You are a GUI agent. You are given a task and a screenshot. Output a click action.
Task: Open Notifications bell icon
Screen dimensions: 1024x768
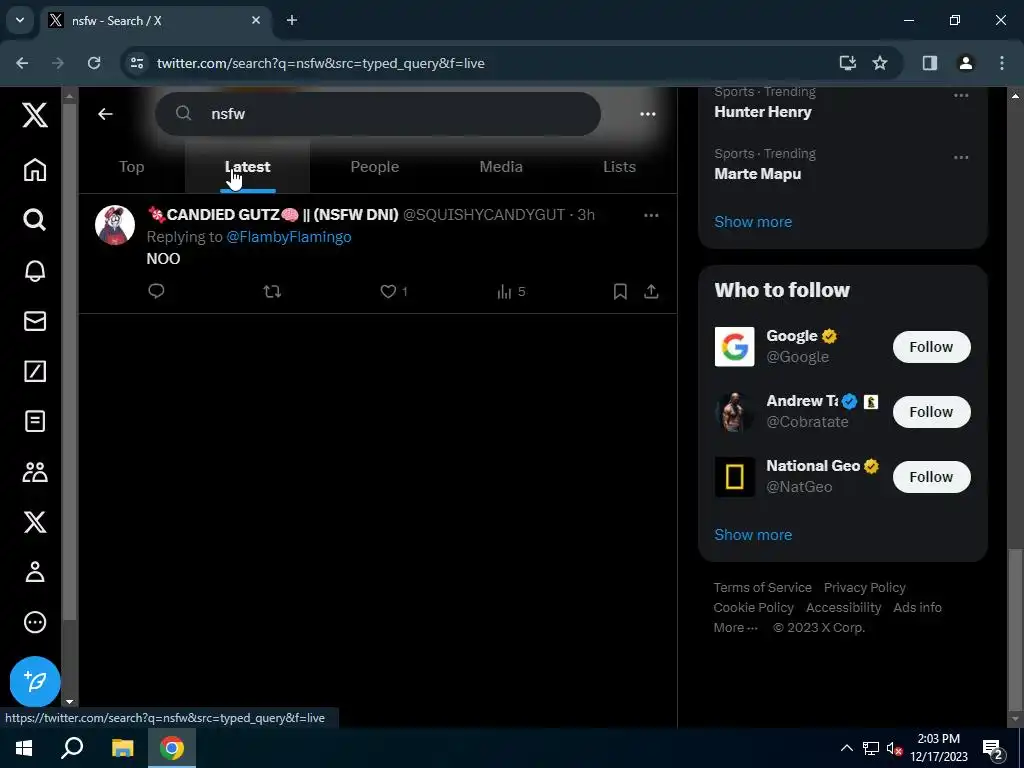point(35,270)
